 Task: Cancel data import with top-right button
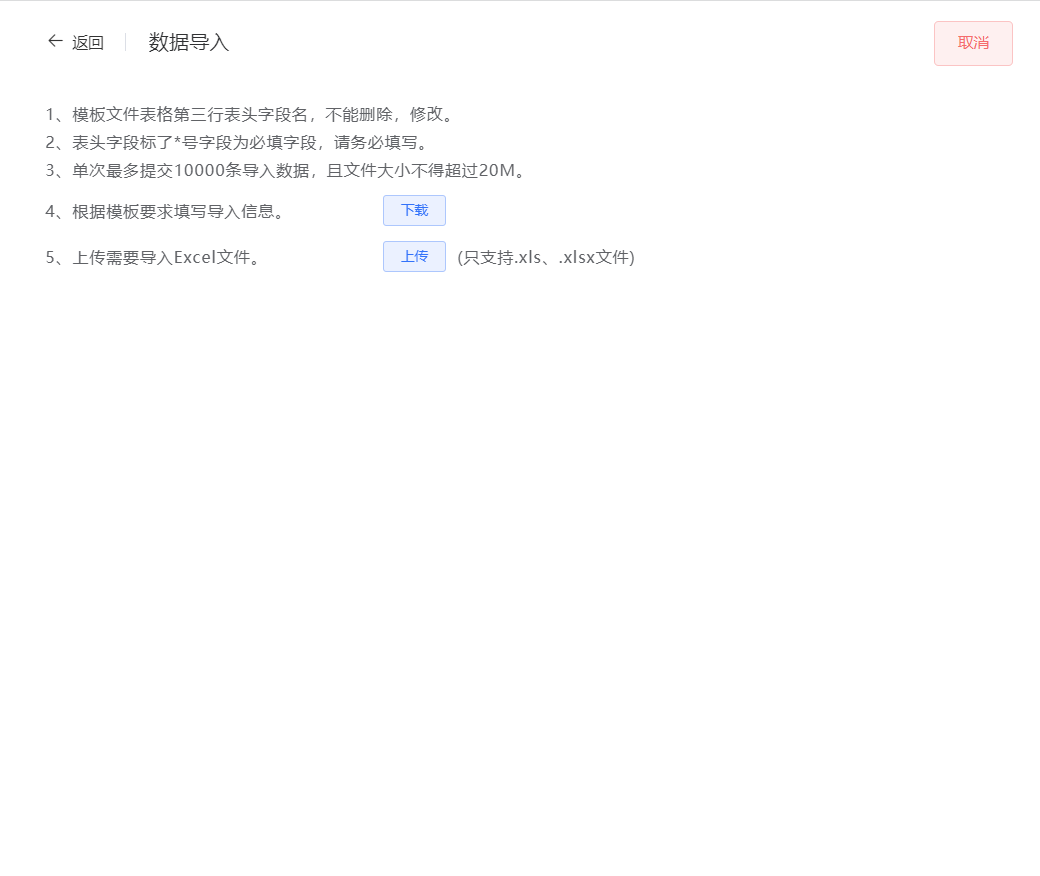[972, 43]
